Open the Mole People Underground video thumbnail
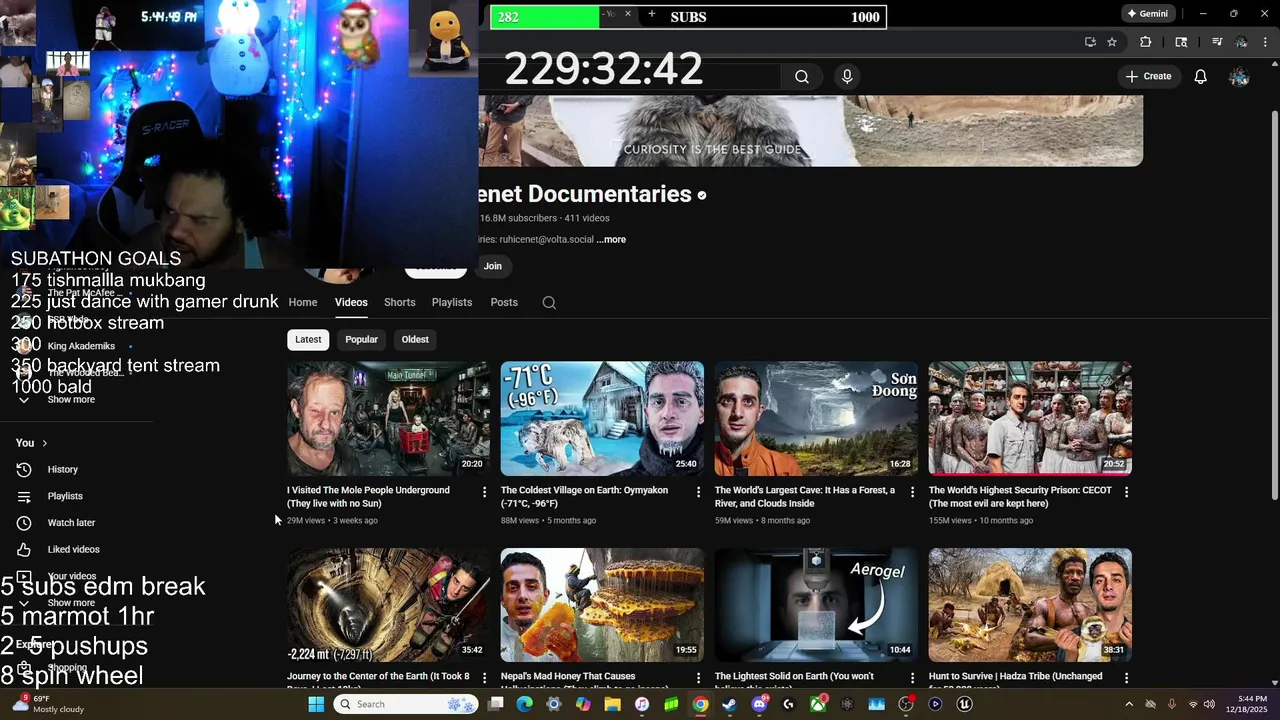 (388, 419)
